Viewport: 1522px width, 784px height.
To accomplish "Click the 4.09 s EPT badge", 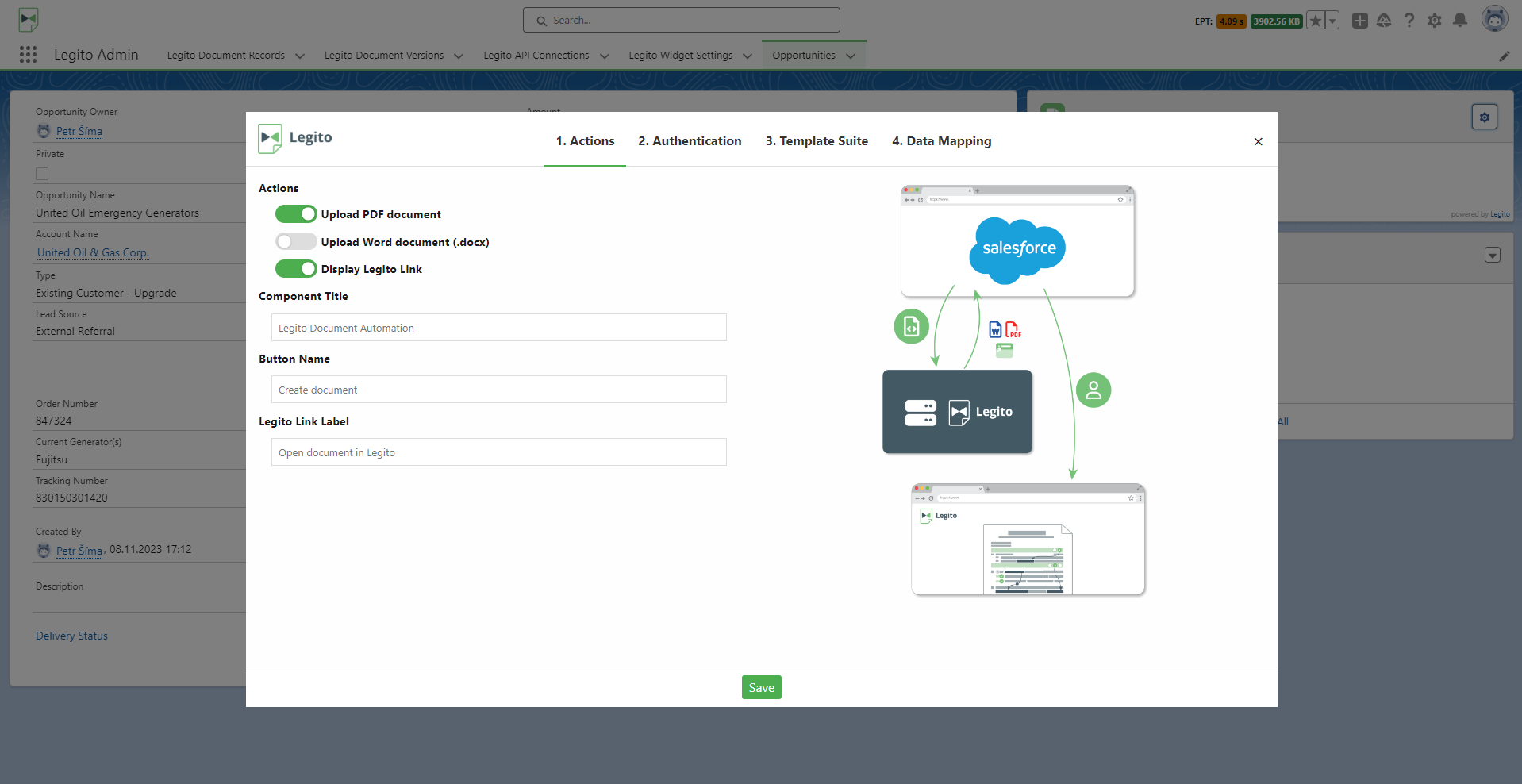I will pos(1232,21).
